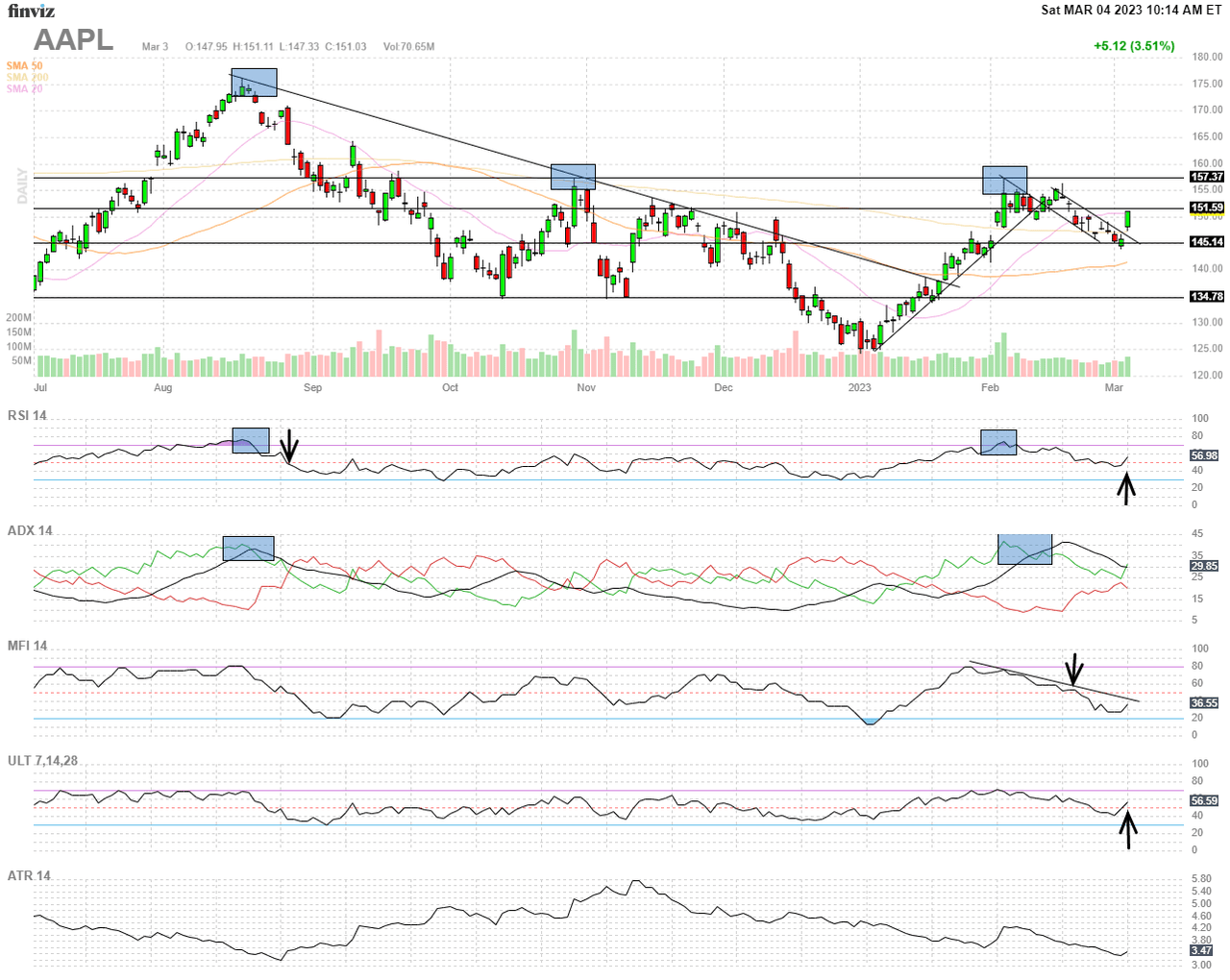
Task: Click the ULT 7,14,28 indicator title
Action: (42, 761)
